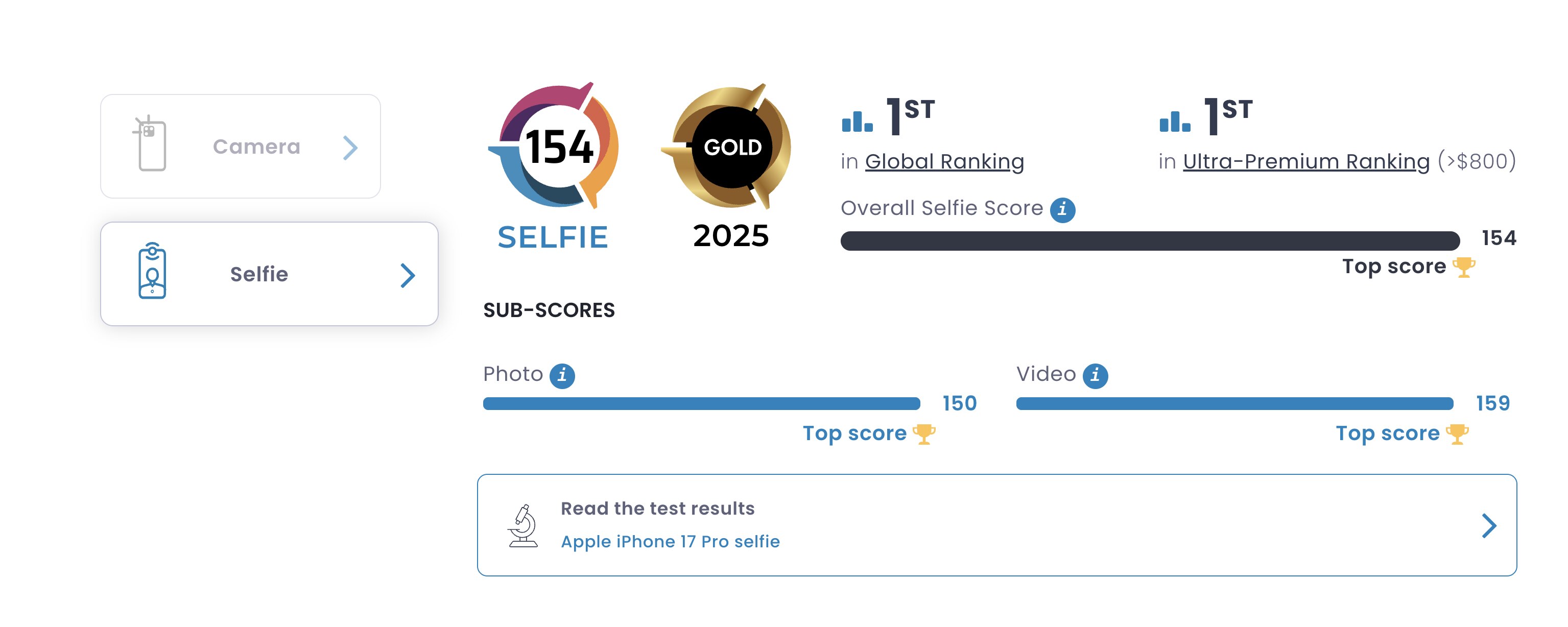
Task: Click the Selfie tab phone icon
Action: pyautogui.click(x=152, y=272)
